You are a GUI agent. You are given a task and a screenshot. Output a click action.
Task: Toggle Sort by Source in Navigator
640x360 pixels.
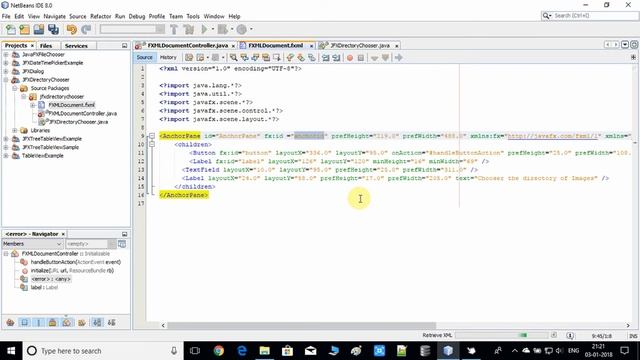[x=111, y=322]
